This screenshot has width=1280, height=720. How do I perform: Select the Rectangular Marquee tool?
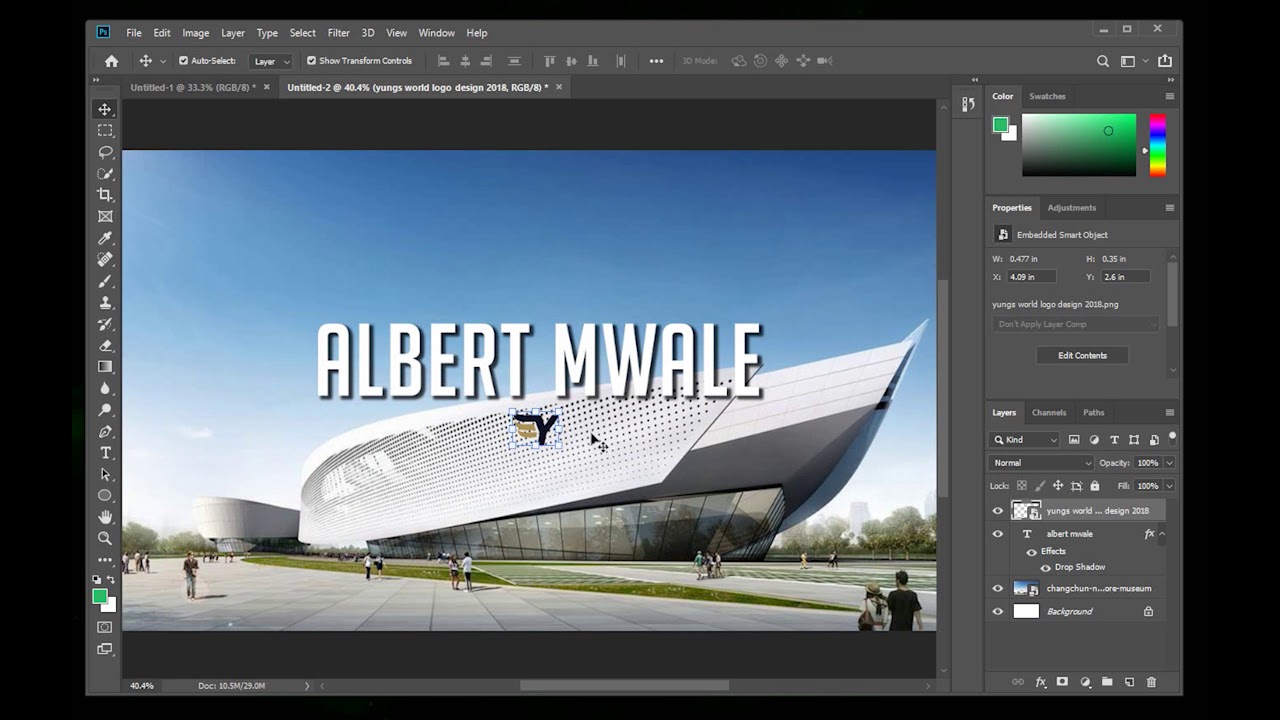point(105,131)
